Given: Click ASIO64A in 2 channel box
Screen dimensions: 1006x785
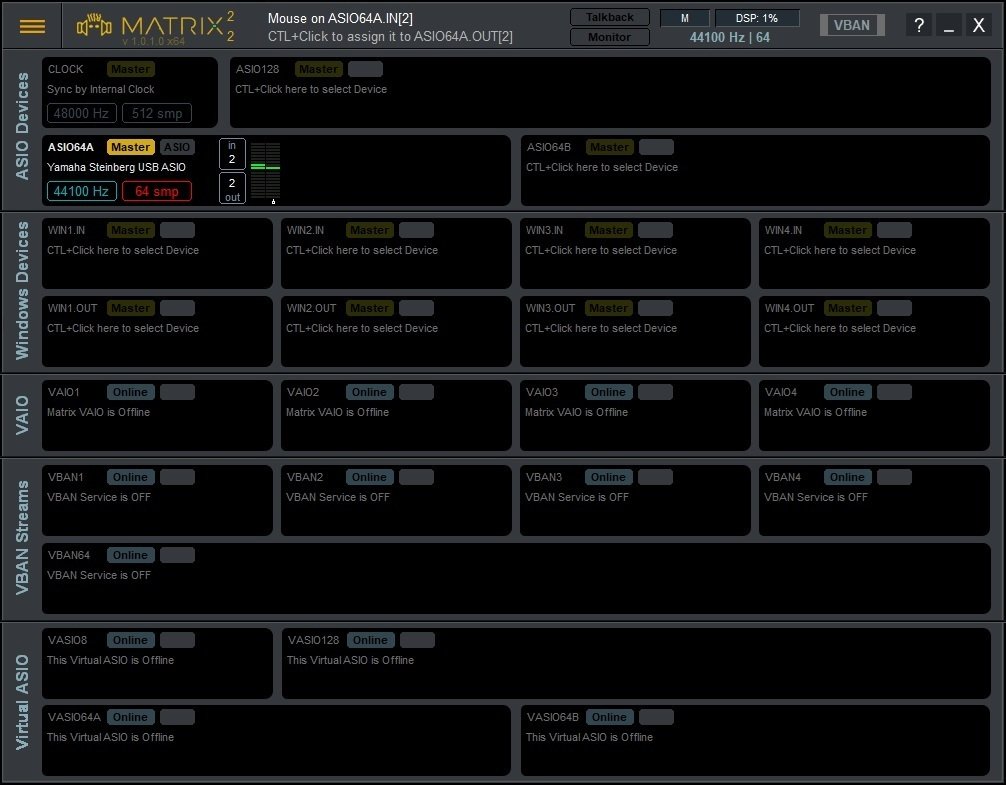Looking at the screenshot, I should [x=232, y=153].
